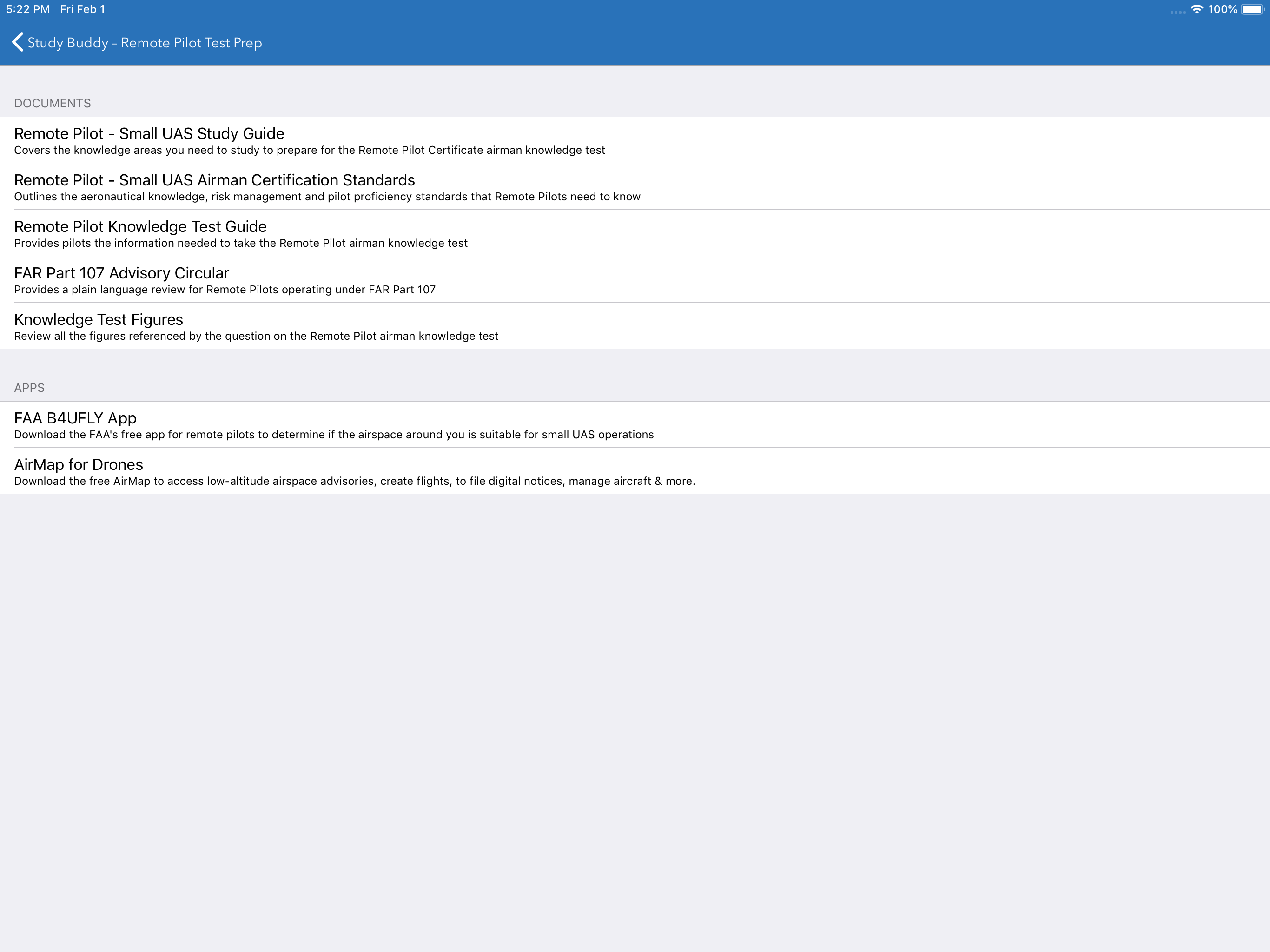The image size is (1270, 952).
Task: Open Remote Pilot - Small UAS Study Guide
Action: pyautogui.click(x=635, y=140)
